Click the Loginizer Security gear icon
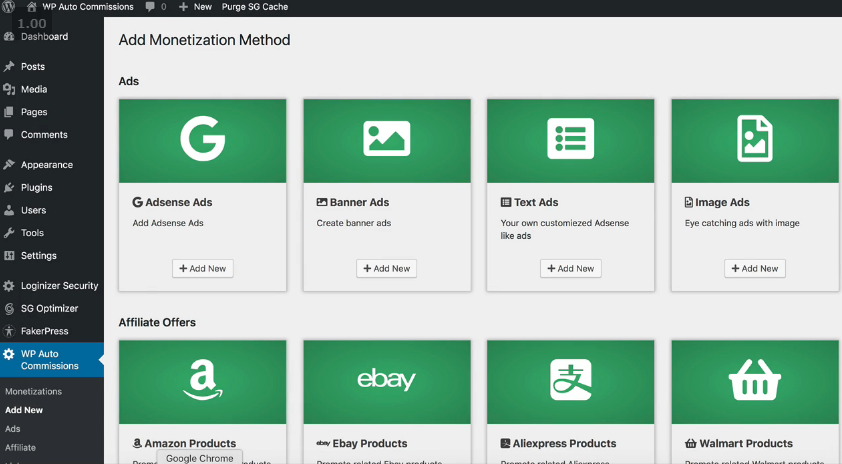This screenshot has height=464, width=842. [9, 286]
